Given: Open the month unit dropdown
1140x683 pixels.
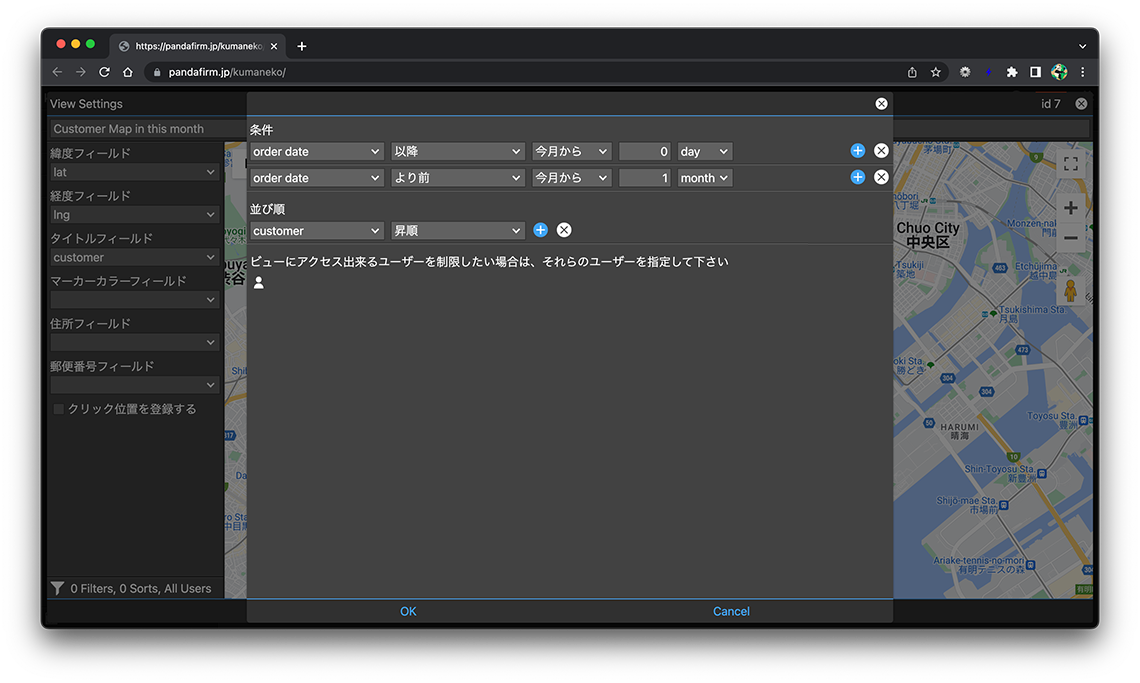Looking at the screenshot, I should tap(705, 177).
